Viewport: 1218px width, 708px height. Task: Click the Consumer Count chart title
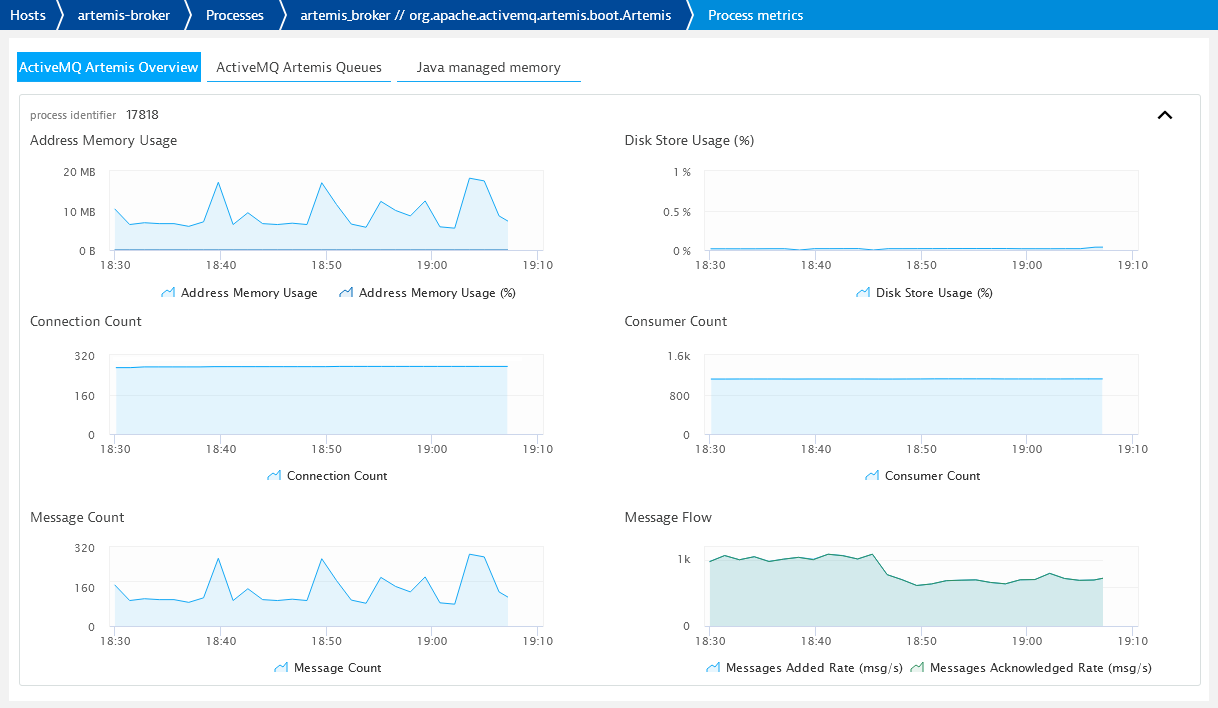[x=676, y=321]
